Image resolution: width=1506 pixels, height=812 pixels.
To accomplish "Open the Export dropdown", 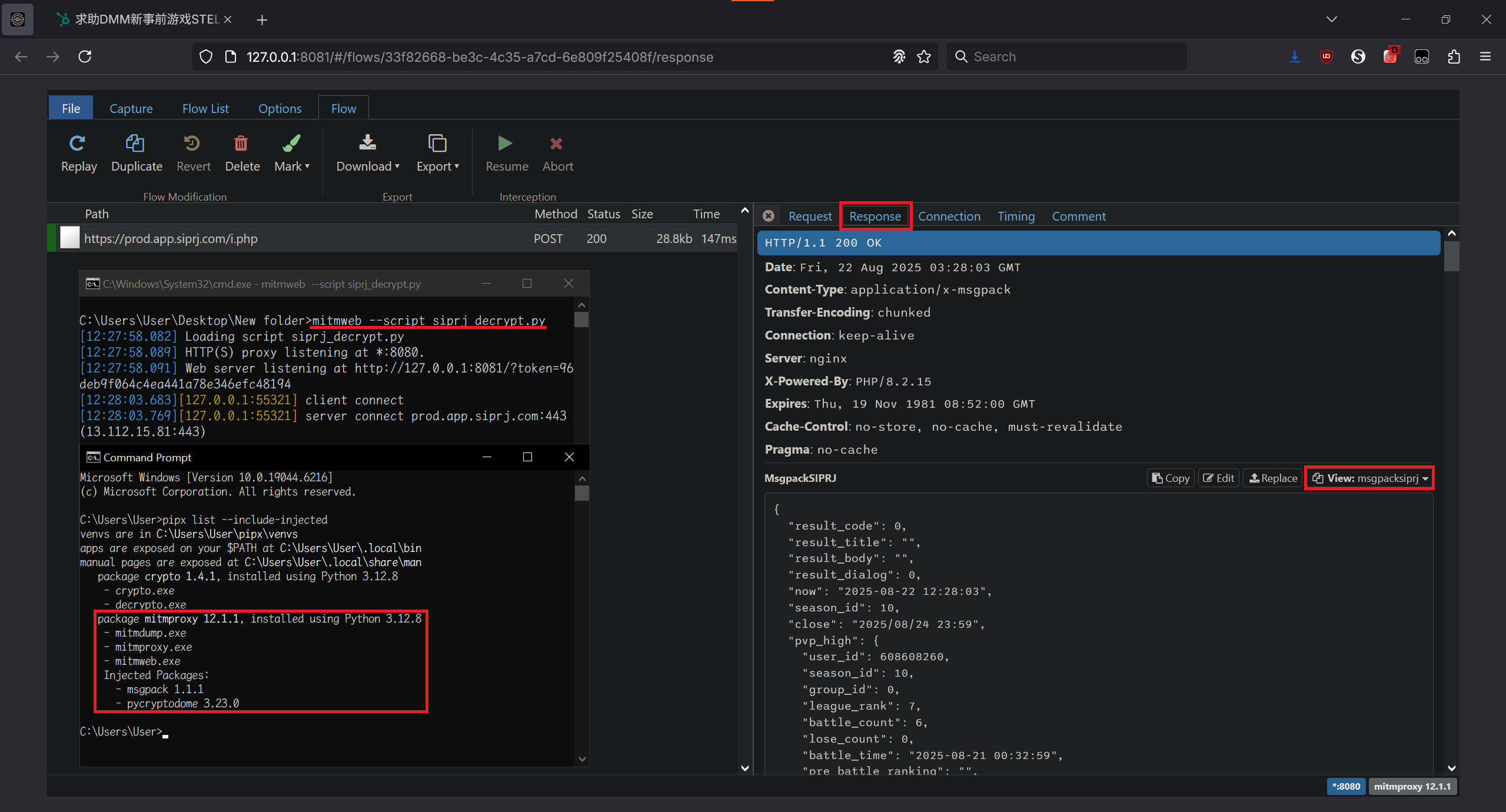I will tap(437, 167).
